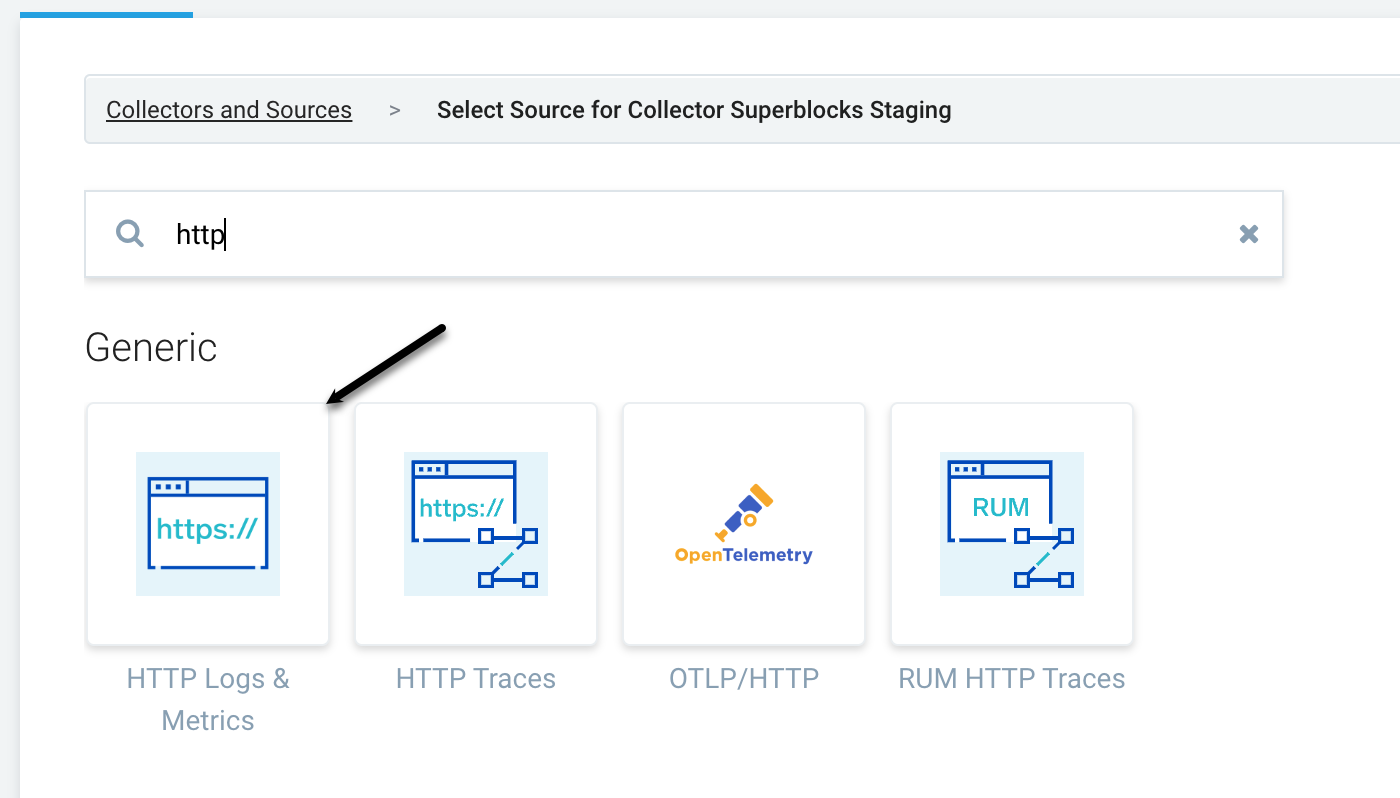Viewport: 1400px width, 798px height.
Task: Navigate back via Collectors and Sources link
Action: click(x=228, y=109)
